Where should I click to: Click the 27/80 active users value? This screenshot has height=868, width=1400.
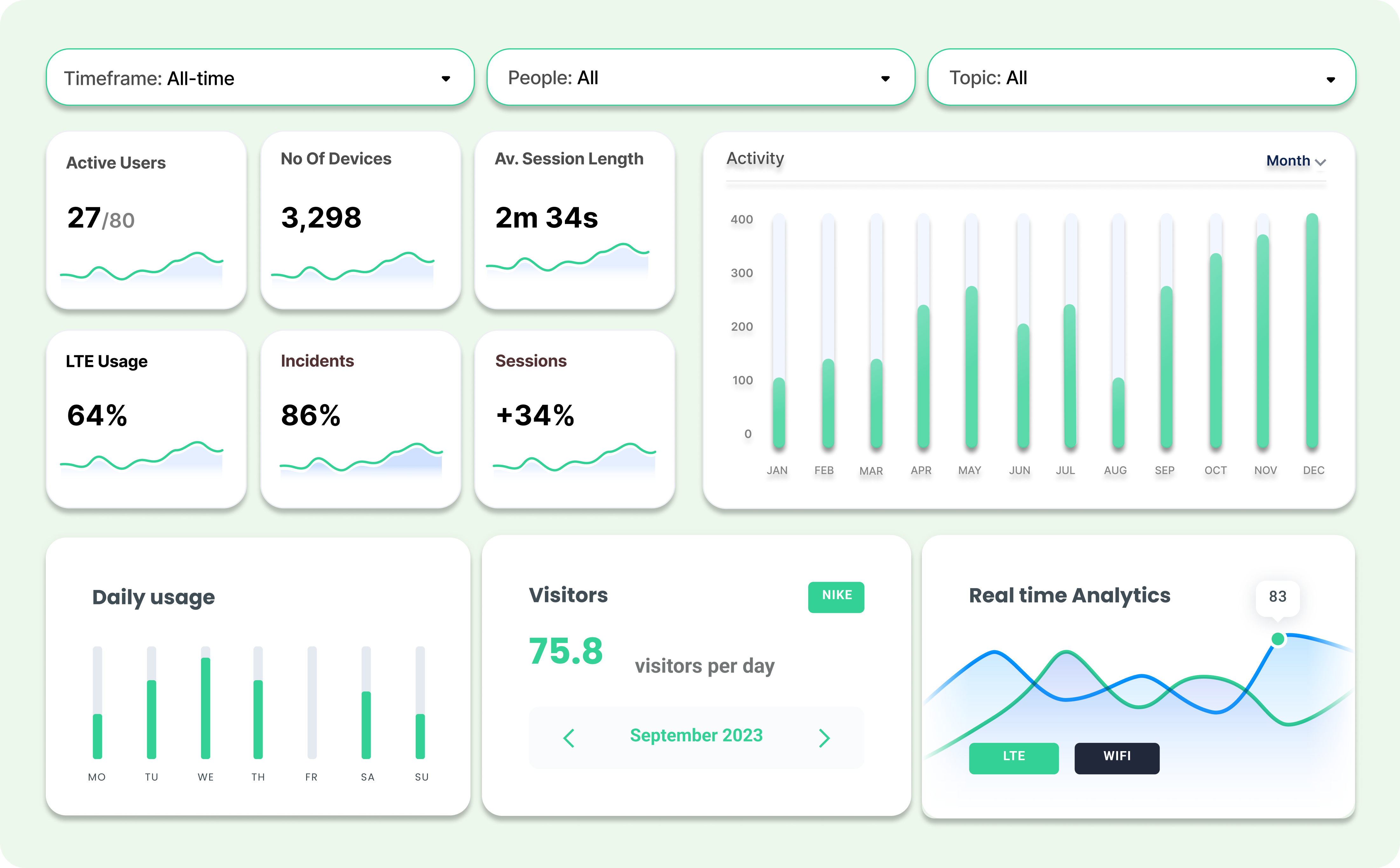tap(101, 218)
